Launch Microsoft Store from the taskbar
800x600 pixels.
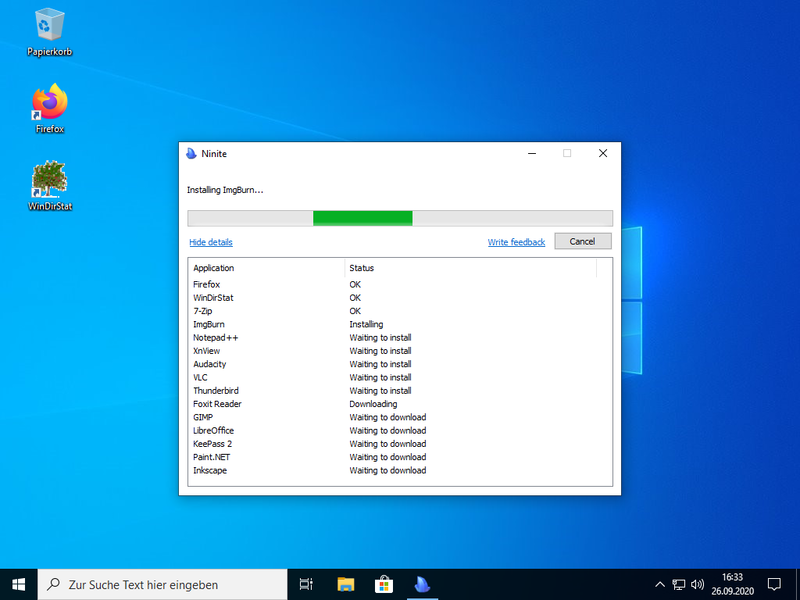coord(384,583)
